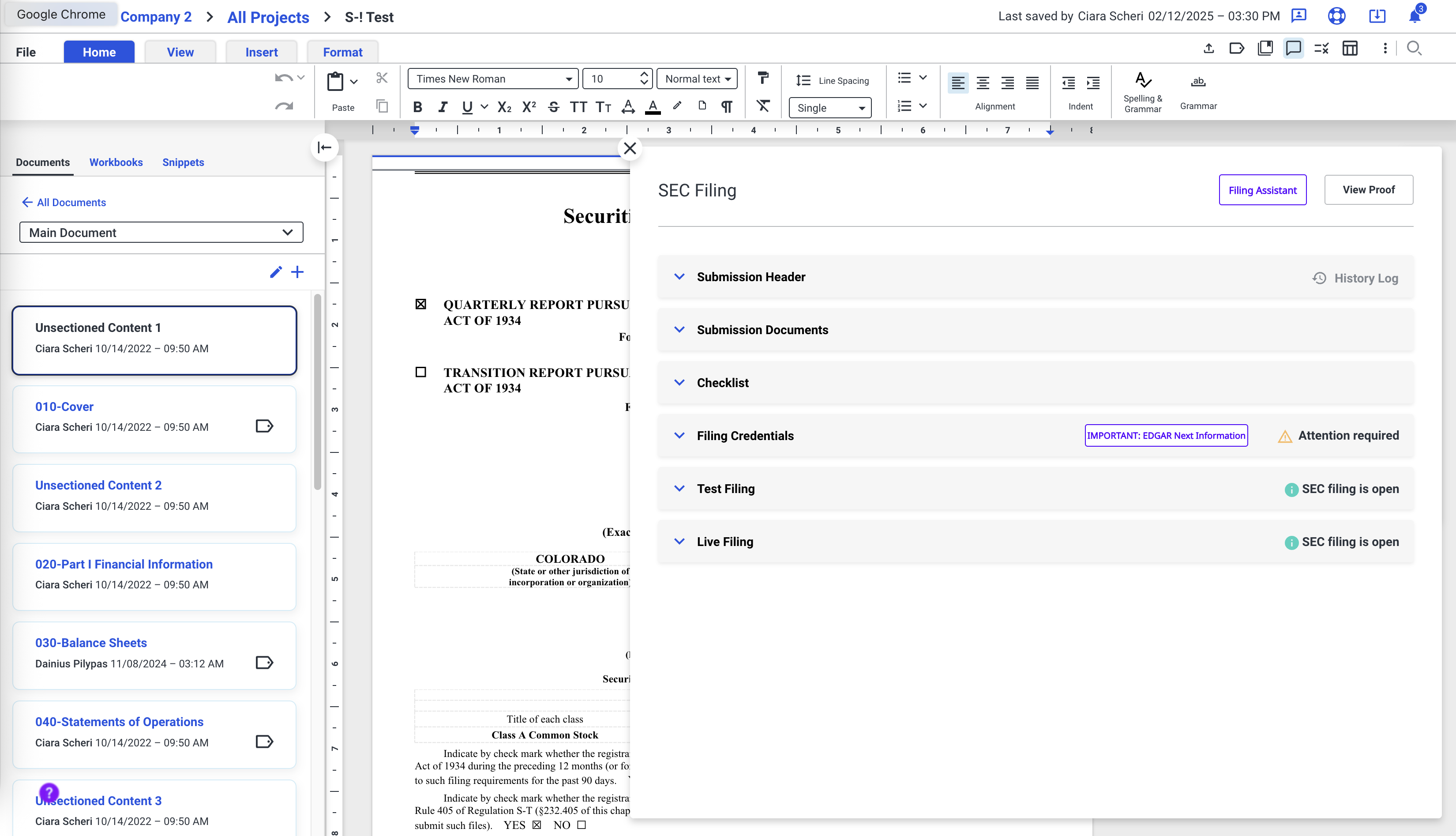Toggle strikethrough text formatting

click(553, 107)
